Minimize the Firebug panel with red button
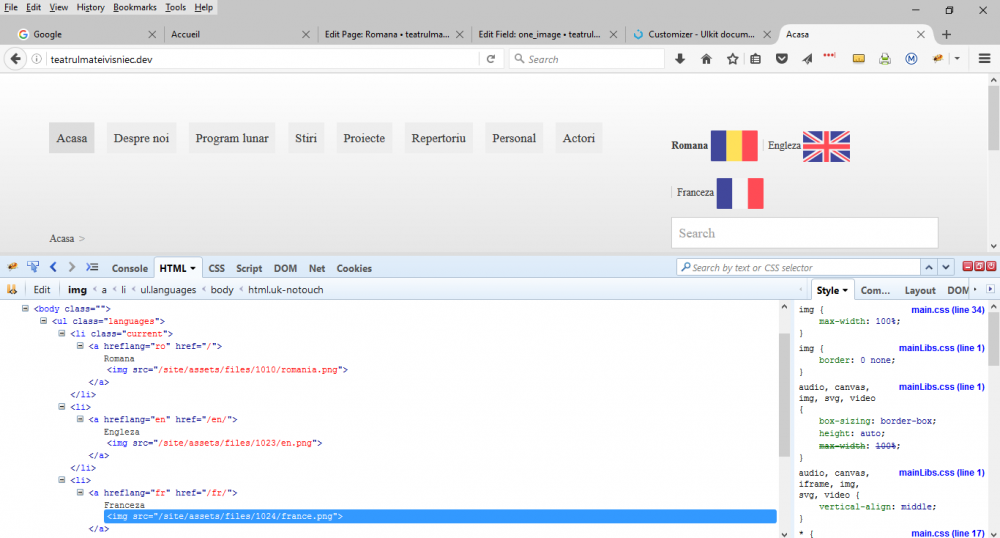Image resolution: width=1000 pixels, height=538 pixels. click(x=968, y=266)
